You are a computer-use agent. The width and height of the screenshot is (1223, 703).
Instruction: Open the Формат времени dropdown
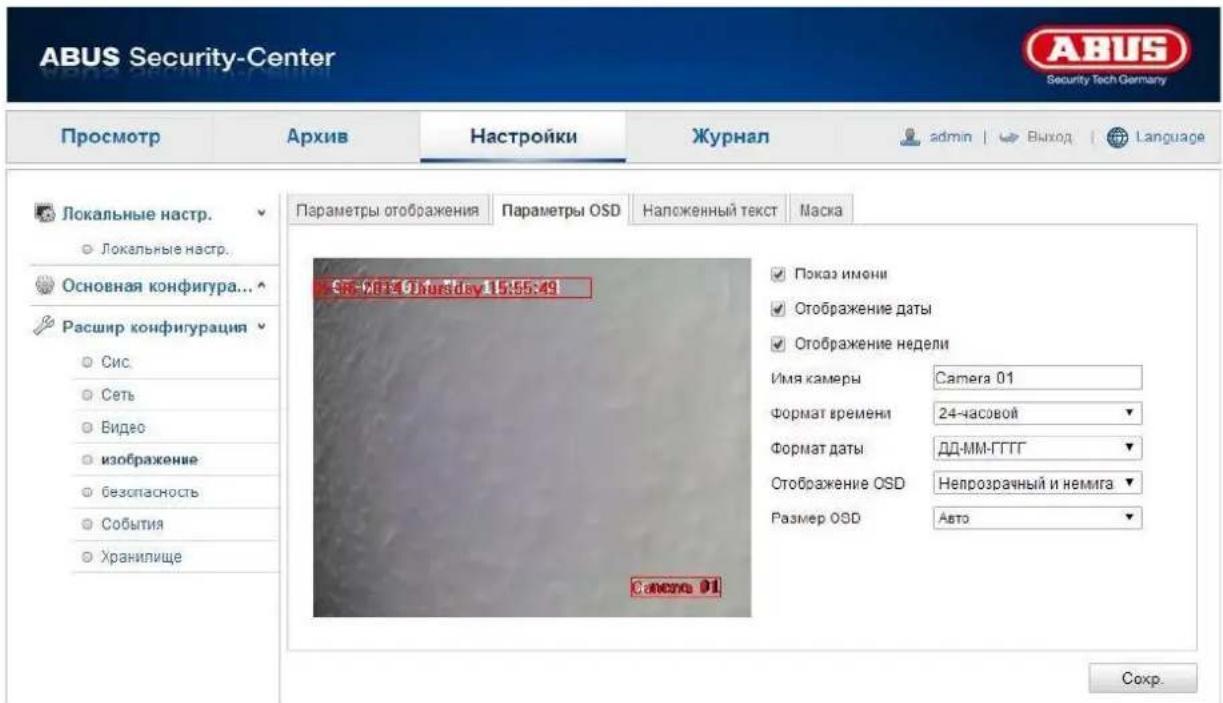click(x=1037, y=412)
